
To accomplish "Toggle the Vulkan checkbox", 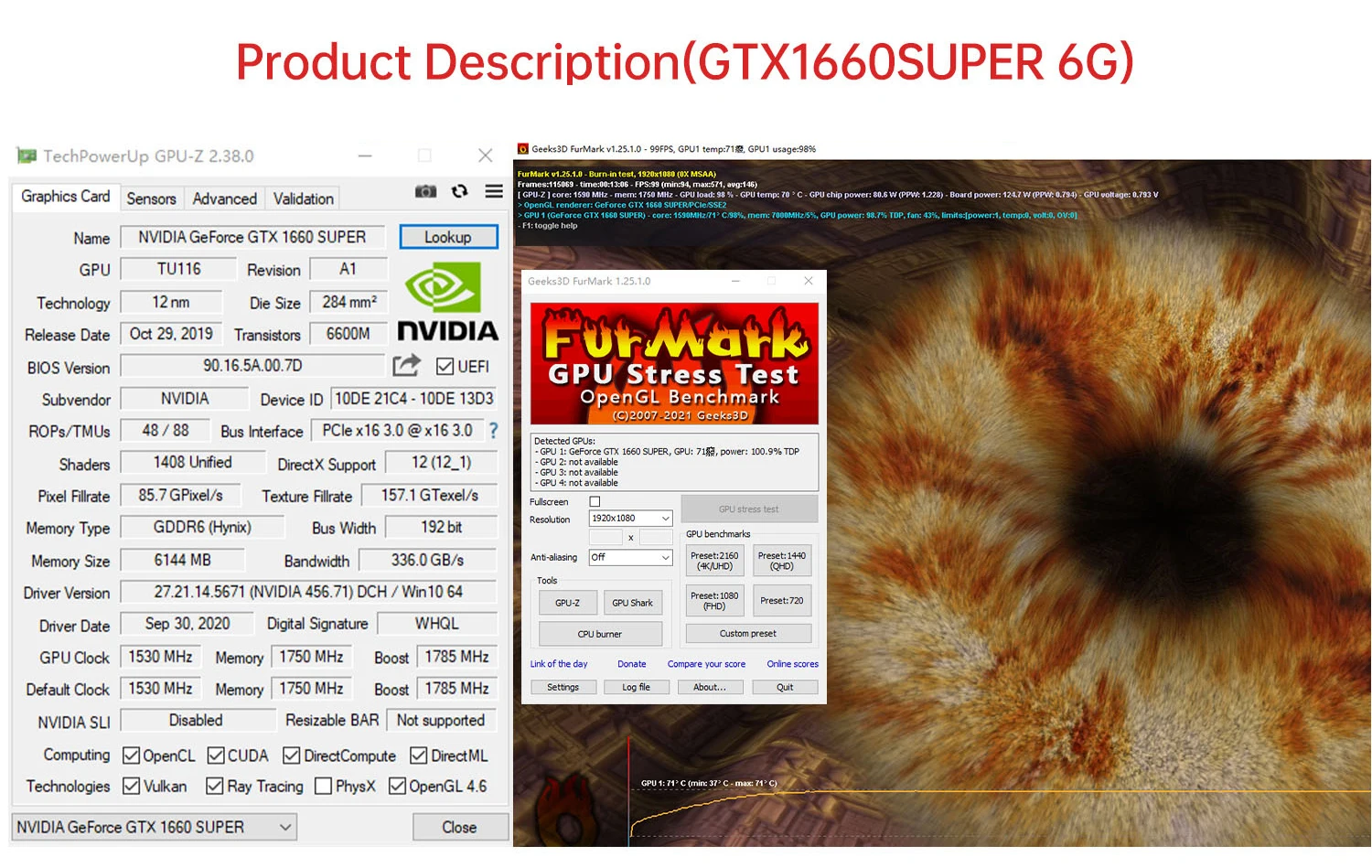I will click(x=132, y=786).
